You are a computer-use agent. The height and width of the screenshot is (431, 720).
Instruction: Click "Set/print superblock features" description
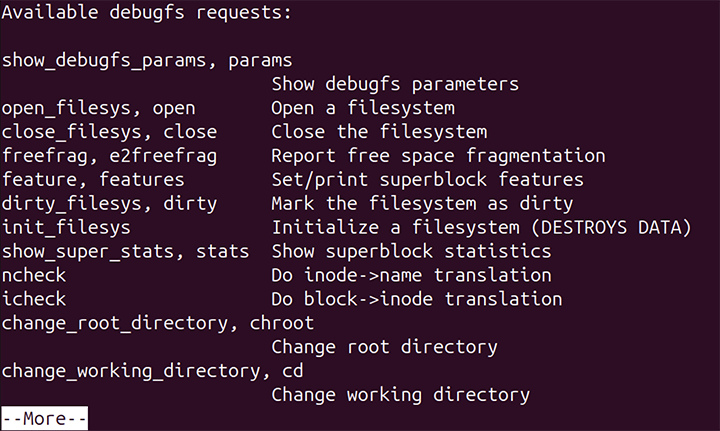coord(427,180)
